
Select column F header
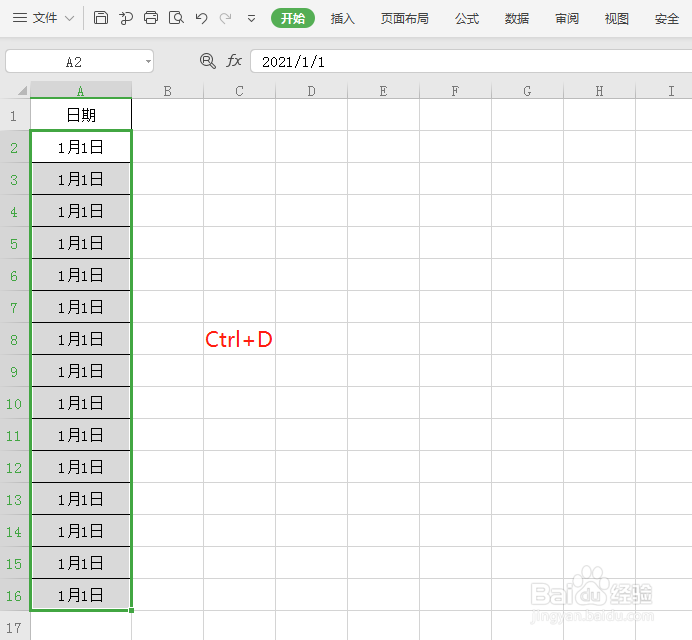(455, 91)
